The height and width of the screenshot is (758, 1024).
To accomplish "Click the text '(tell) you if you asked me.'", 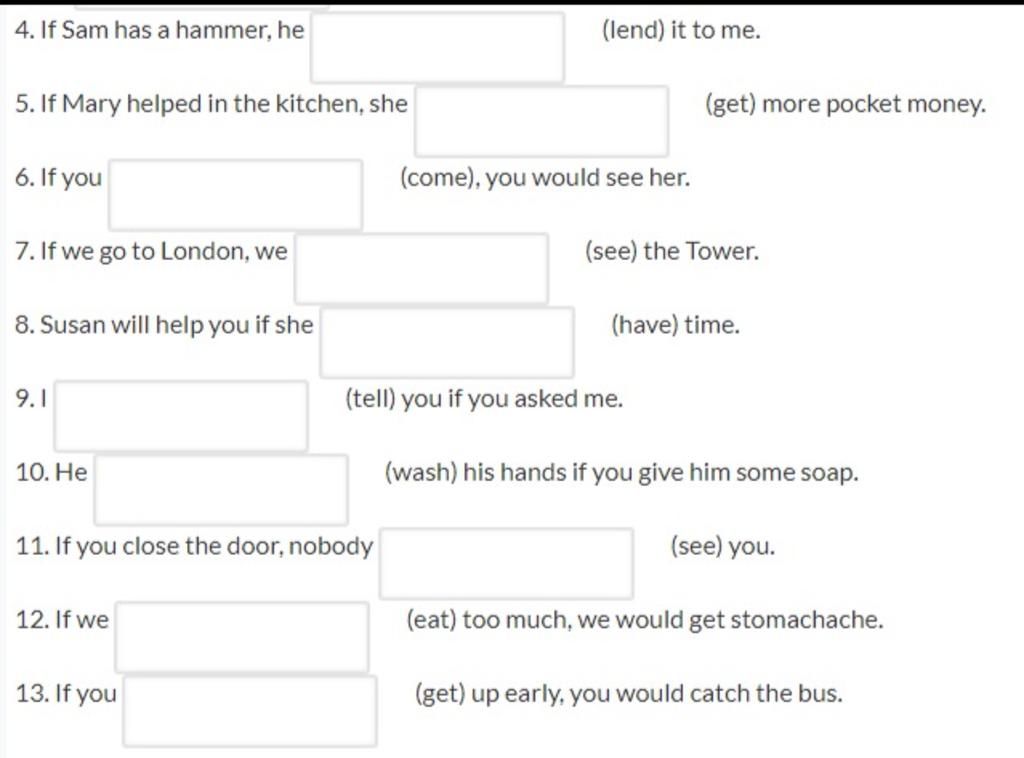I will [x=484, y=399].
